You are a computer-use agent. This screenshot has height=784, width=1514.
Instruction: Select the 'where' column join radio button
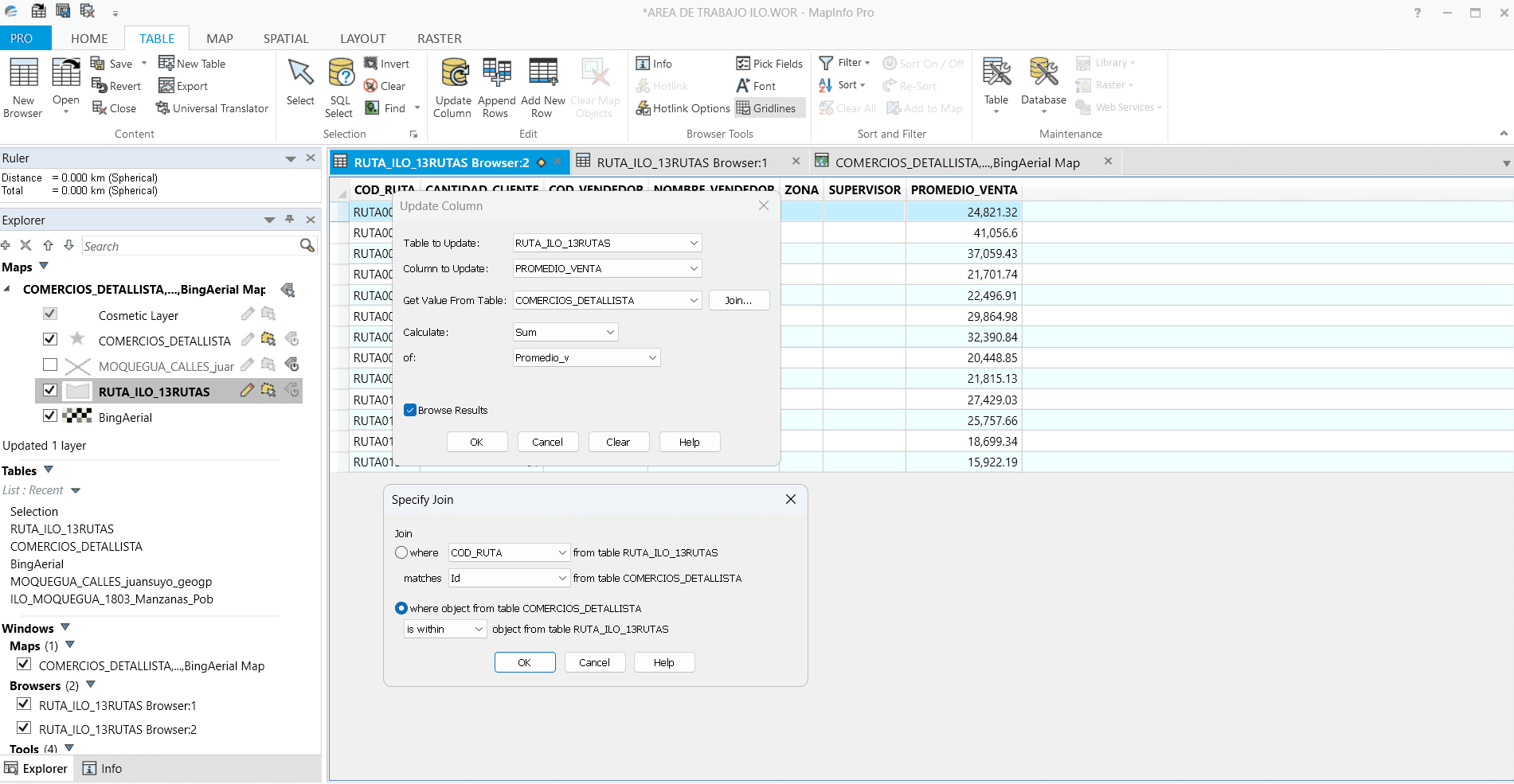click(x=401, y=552)
